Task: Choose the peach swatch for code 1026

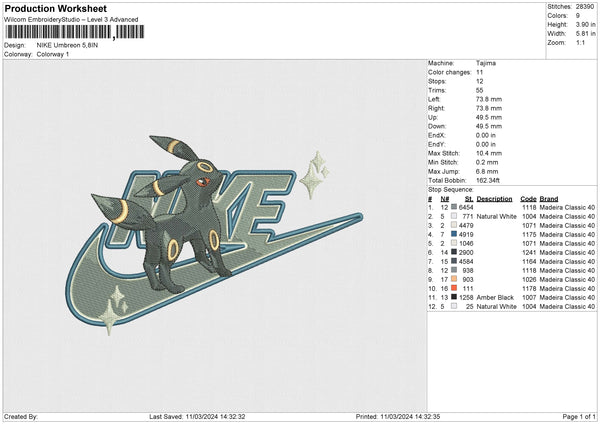Action: [x=454, y=279]
